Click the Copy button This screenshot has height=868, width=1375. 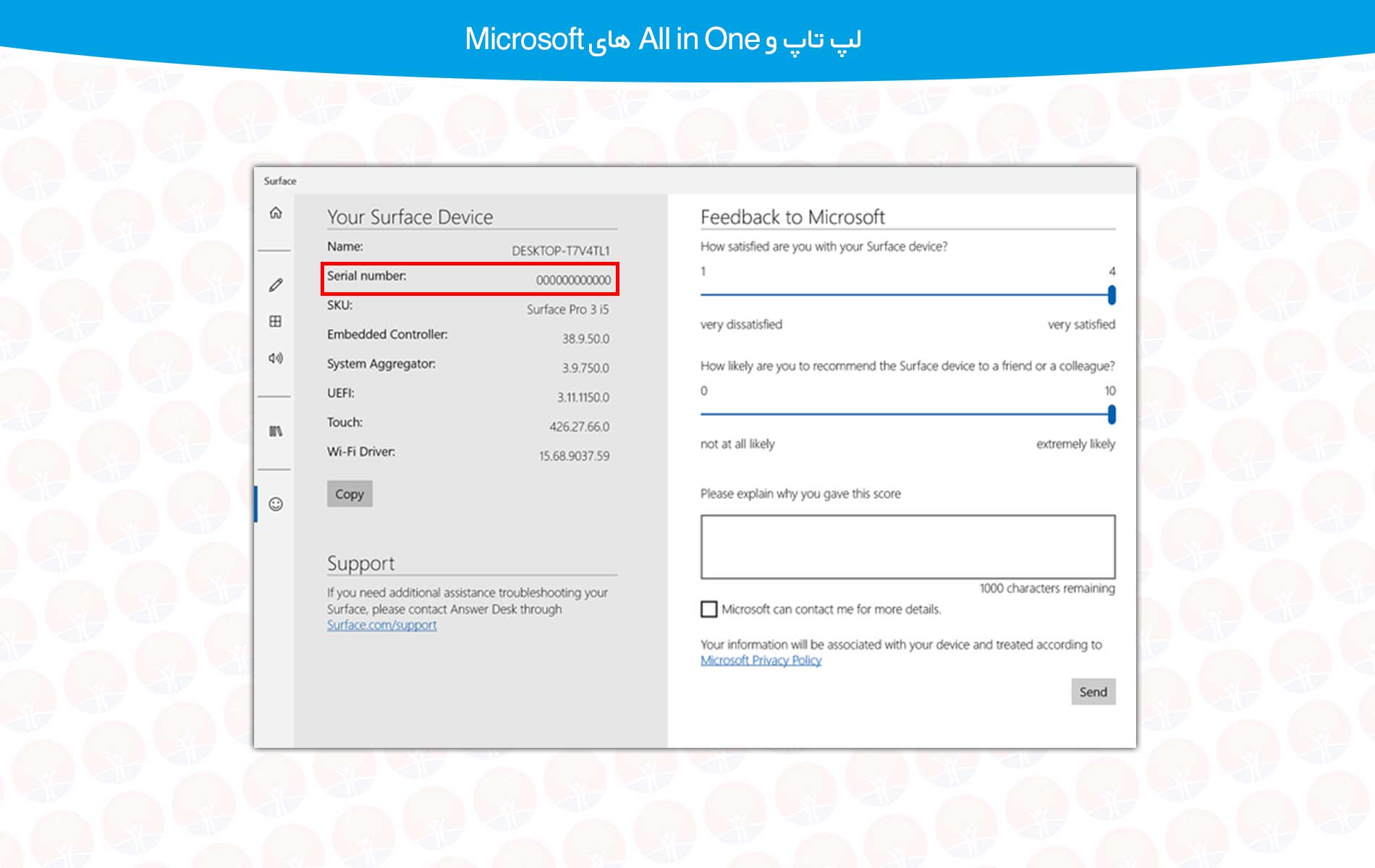350,494
